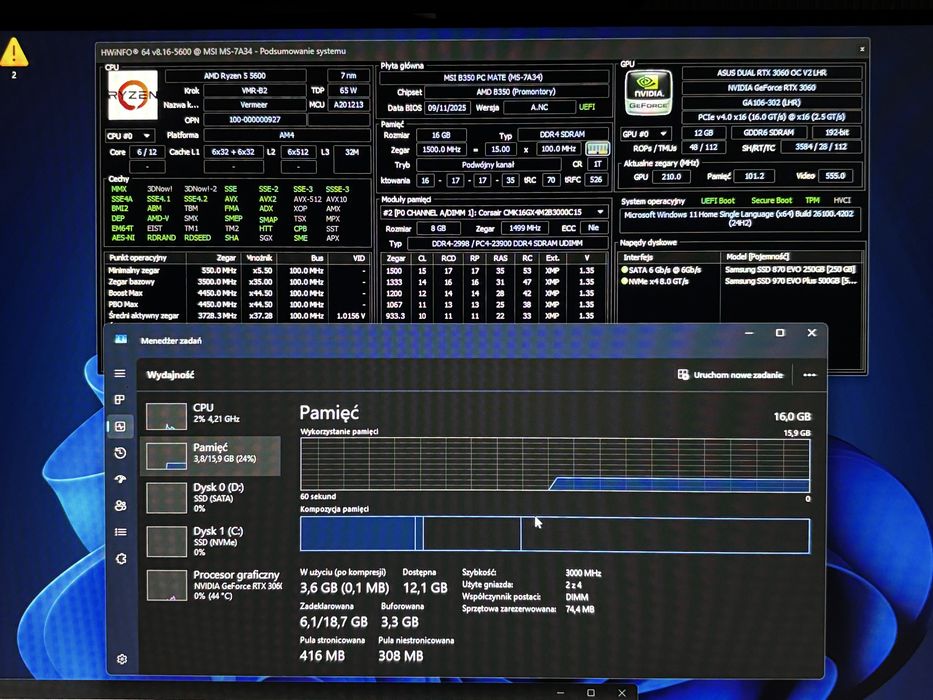
Task: Click the Zegar bazowy 3500.0 MHz row
Action: [237, 282]
